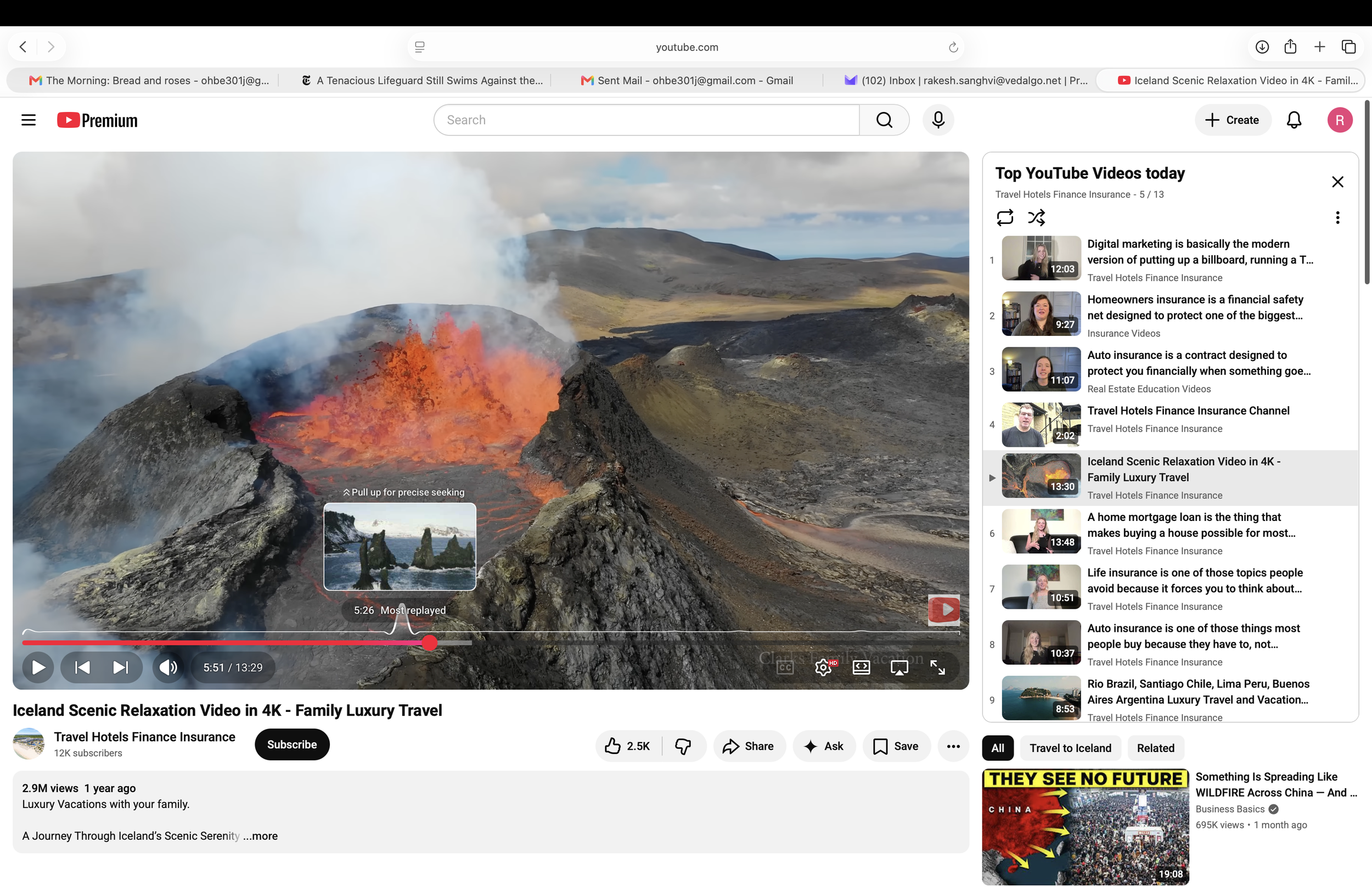The width and height of the screenshot is (1372, 887).
Task: Open the Travel Hotels Finance Insurance Channel video
Action: click(x=1169, y=425)
